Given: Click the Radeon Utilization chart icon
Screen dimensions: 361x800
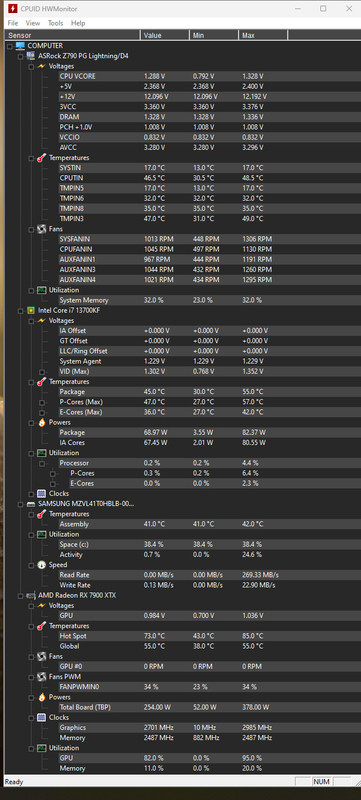Looking at the screenshot, I should [x=41, y=748].
